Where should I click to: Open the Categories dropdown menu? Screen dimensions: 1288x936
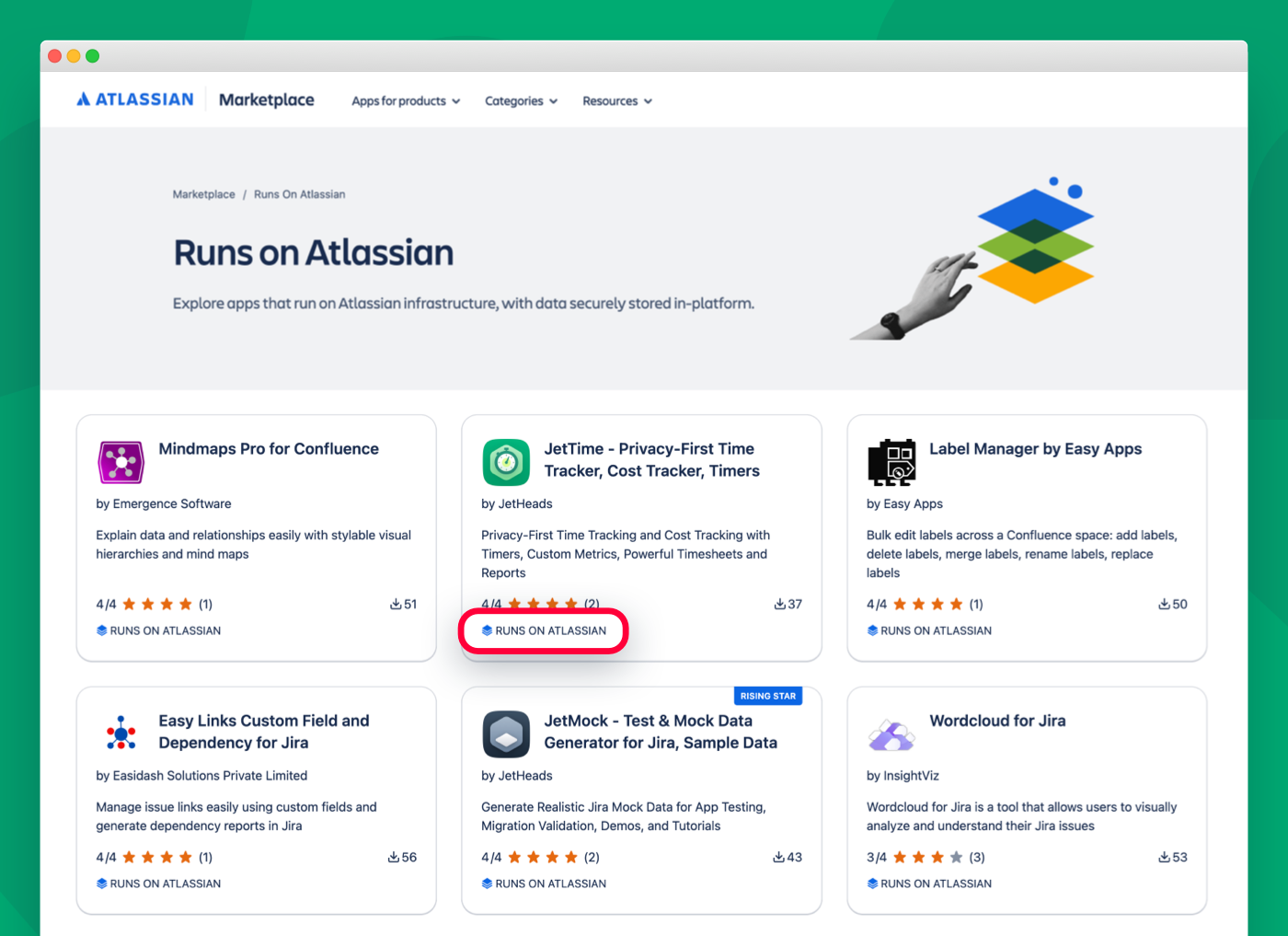pyautogui.click(x=521, y=100)
